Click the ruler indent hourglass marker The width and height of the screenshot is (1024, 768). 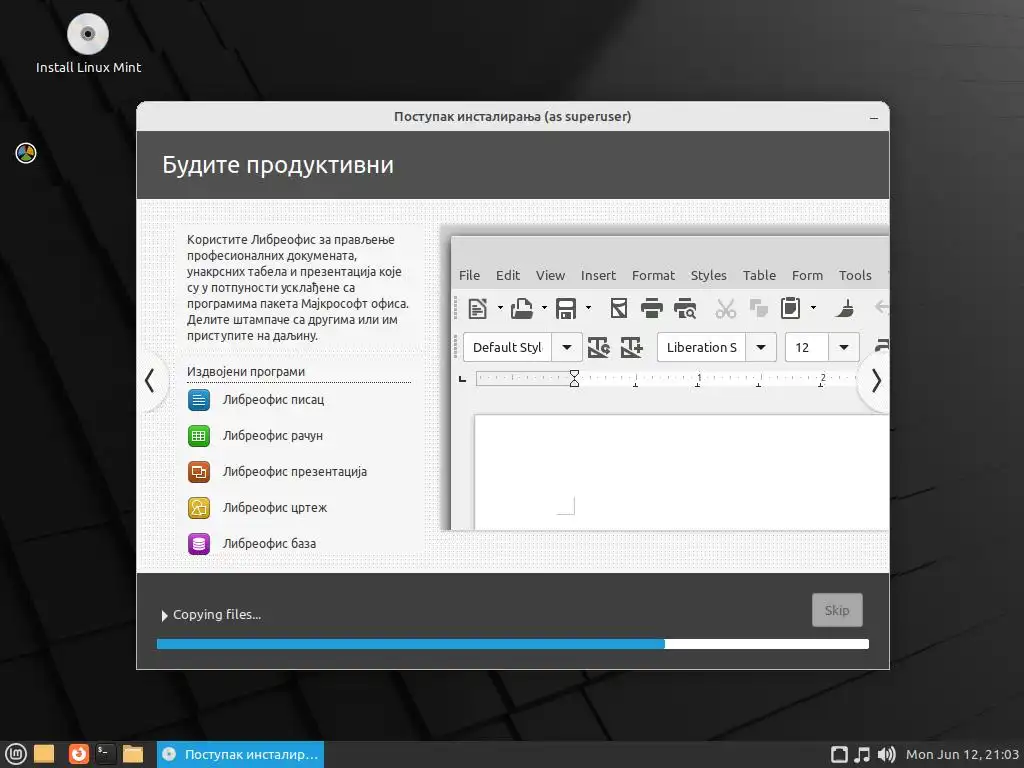574,378
